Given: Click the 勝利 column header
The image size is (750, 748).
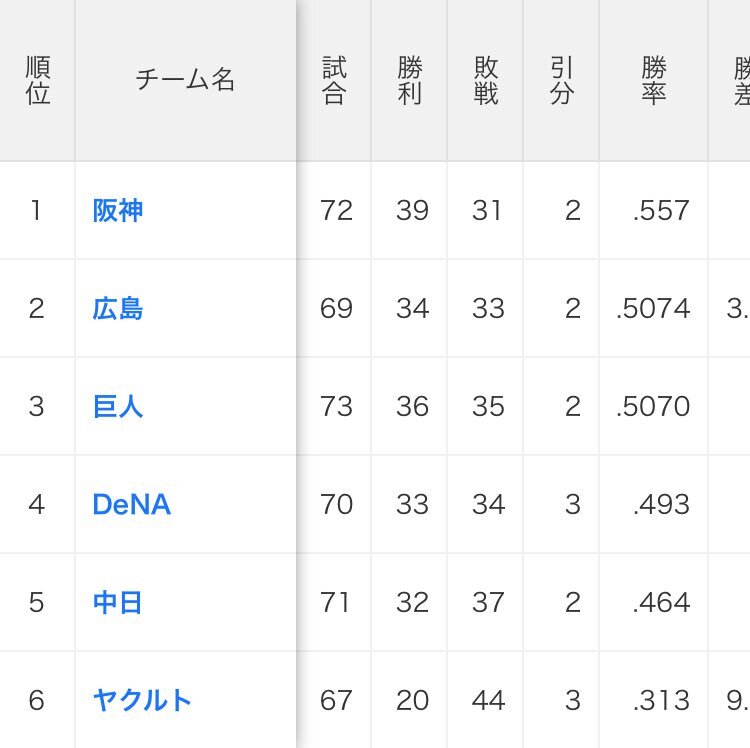Looking at the screenshot, I should click(409, 80).
